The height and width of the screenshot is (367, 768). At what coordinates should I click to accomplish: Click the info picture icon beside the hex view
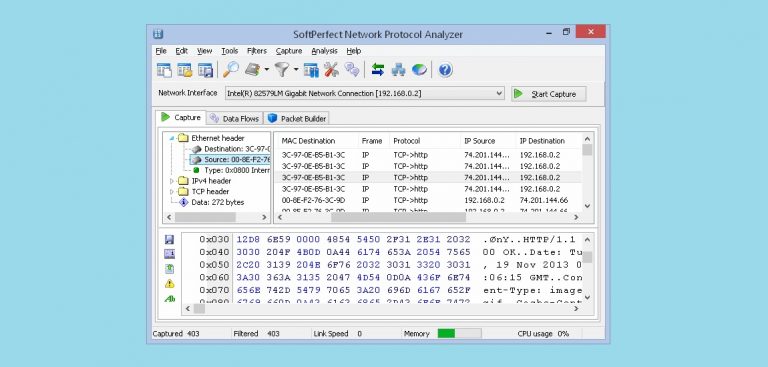[x=169, y=254]
